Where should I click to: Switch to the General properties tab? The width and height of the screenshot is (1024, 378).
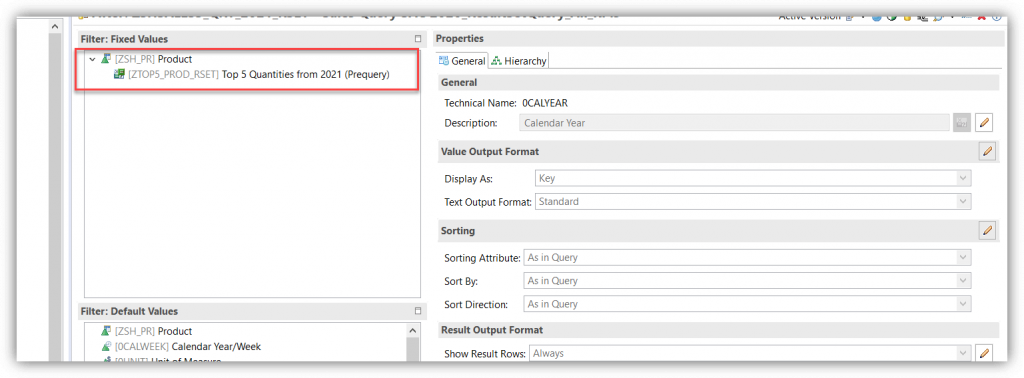462,61
